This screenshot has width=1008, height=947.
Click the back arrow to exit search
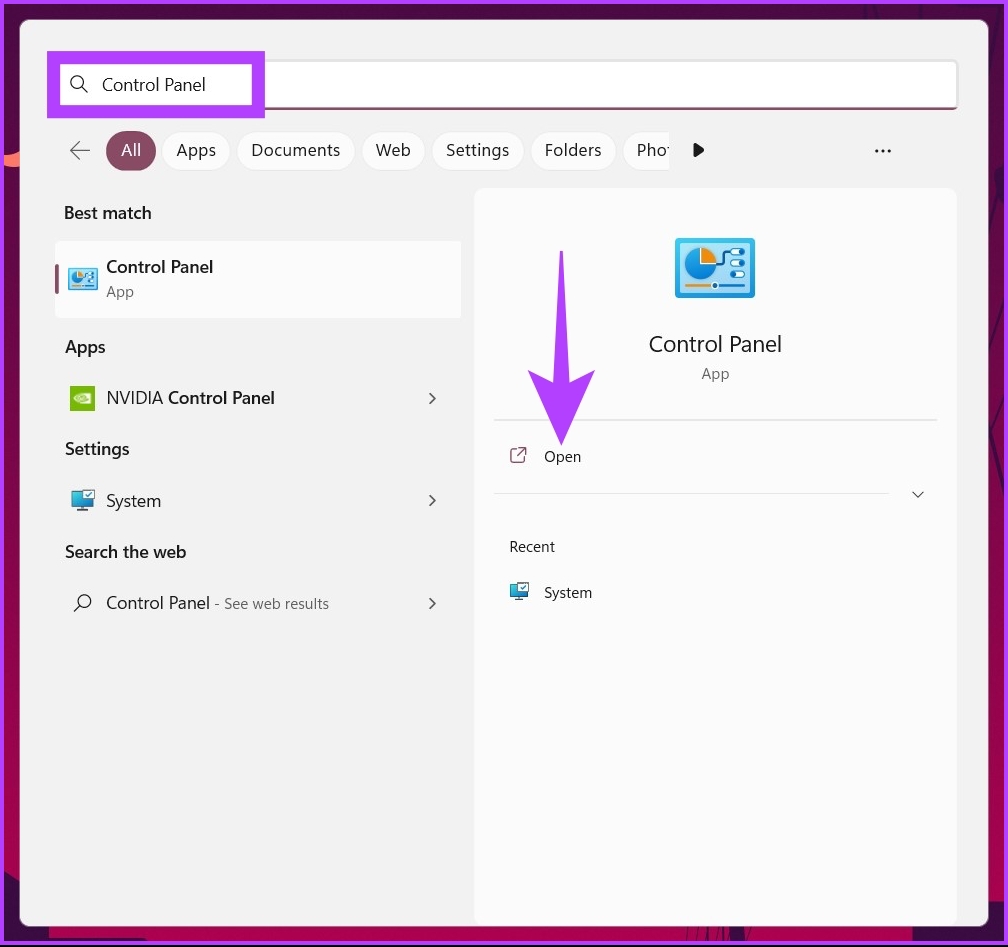[79, 150]
